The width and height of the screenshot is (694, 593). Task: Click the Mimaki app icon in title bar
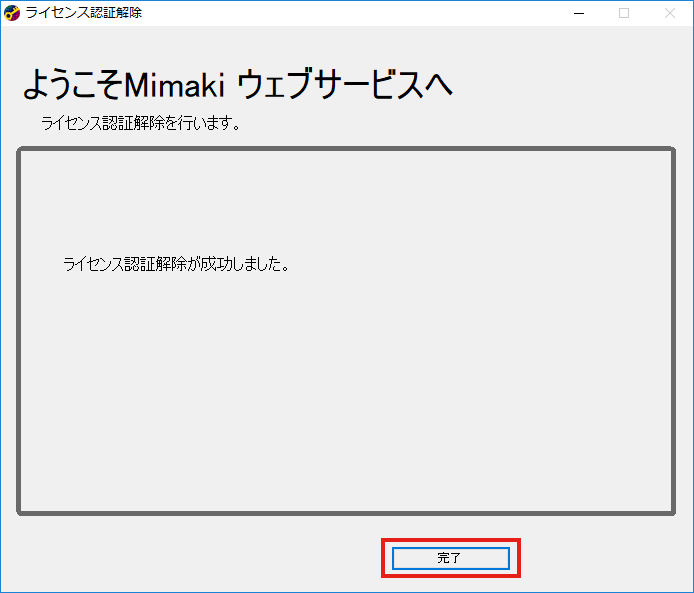pos(12,13)
